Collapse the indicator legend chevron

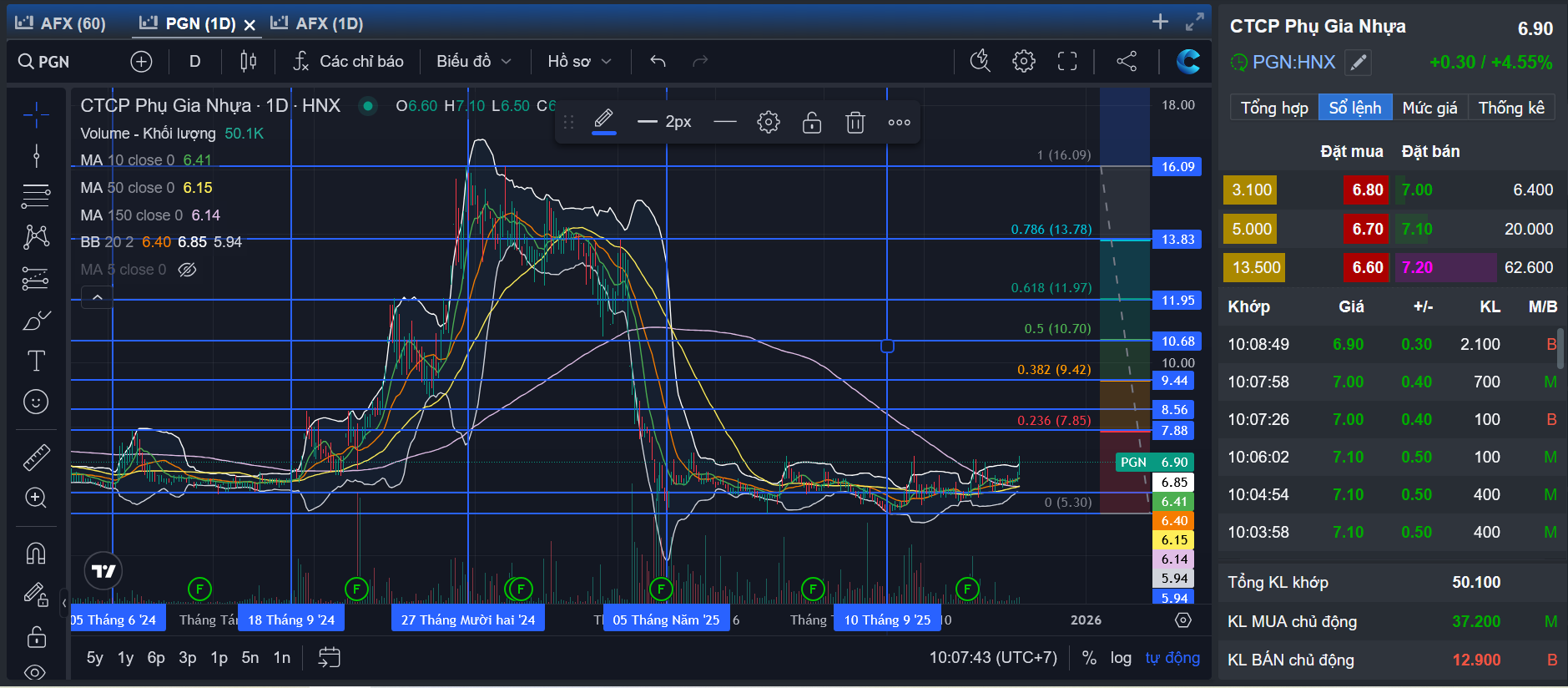(97, 297)
